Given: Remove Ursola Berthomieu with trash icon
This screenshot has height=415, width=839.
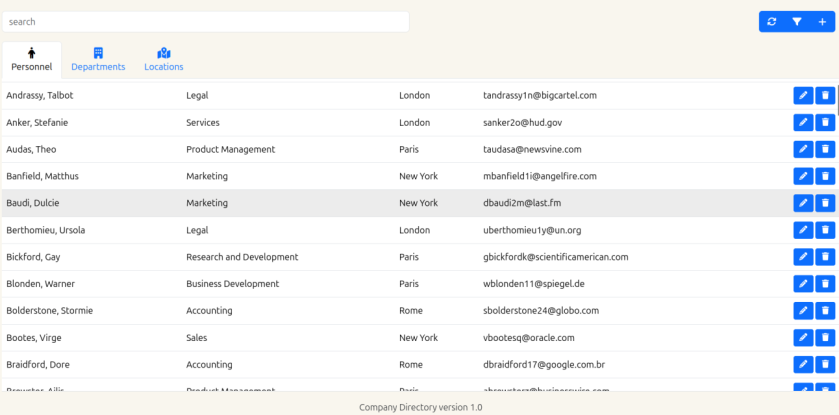Looking at the screenshot, I should (825, 230).
